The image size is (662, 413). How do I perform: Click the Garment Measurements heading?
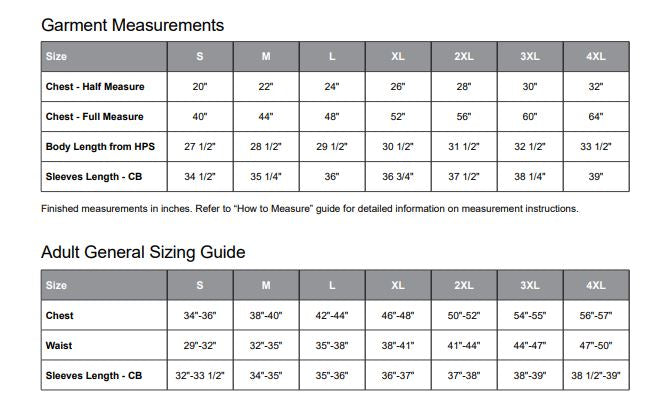[133, 25]
